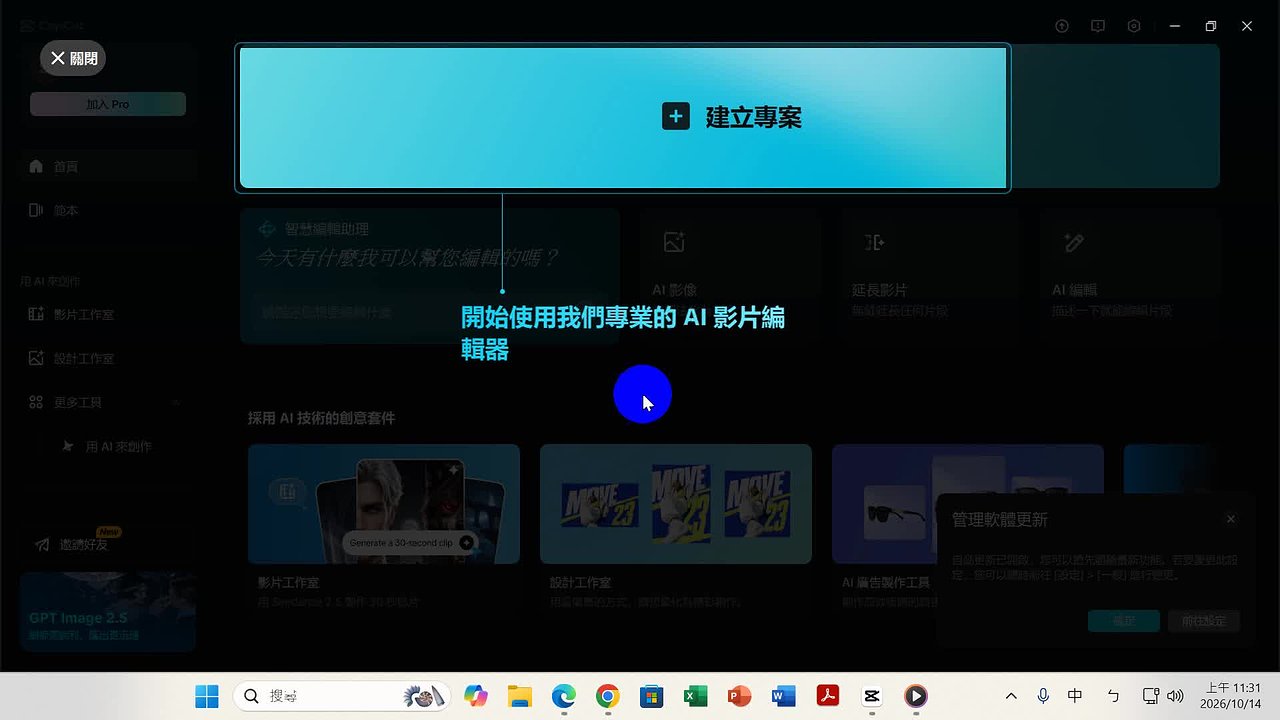The width and height of the screenshot is (1280, 720).
Task: Expand the 更多工具 chevron in sidebar
Action: point(177,402)
